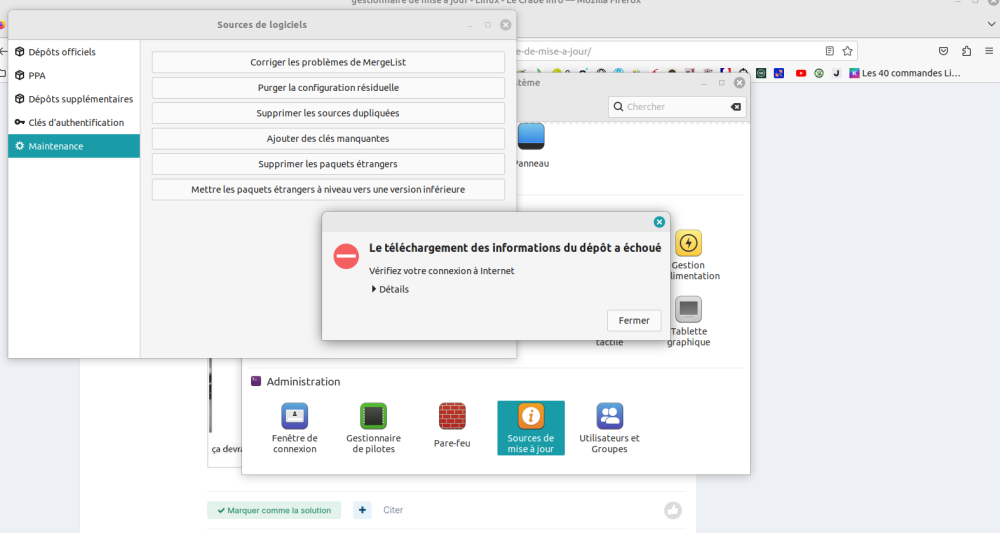This screenshot has height=533, width=1000.
Task: Select Dépôts officiels in sidebar
Action: (x=62, y=51)
